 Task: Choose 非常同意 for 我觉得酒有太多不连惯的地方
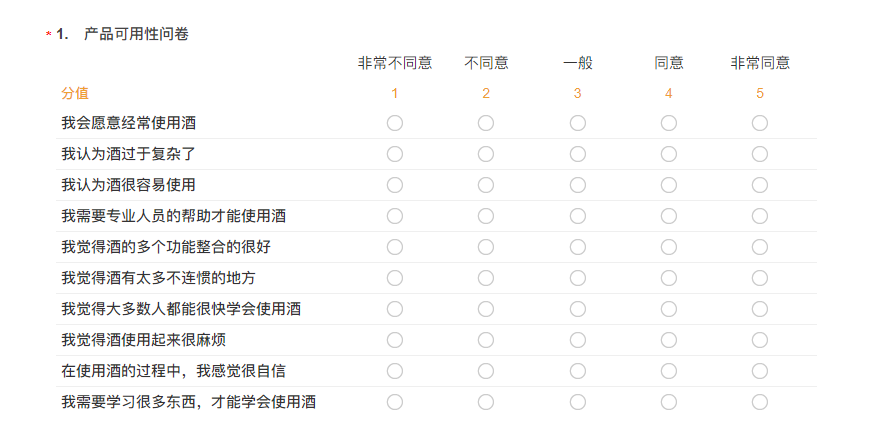pos(759,278)
